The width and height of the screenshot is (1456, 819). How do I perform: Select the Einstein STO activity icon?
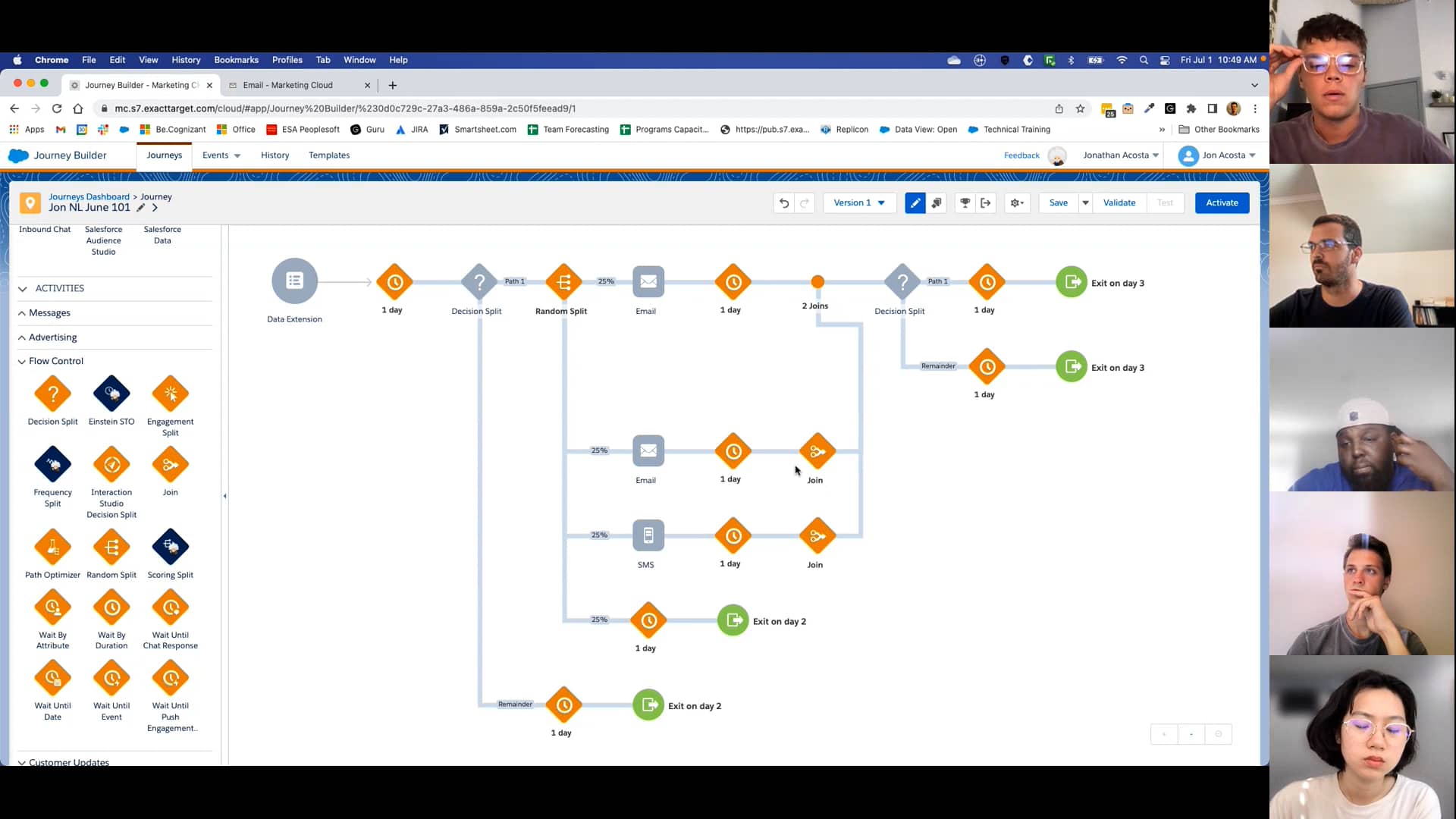(x=111, y=394)
